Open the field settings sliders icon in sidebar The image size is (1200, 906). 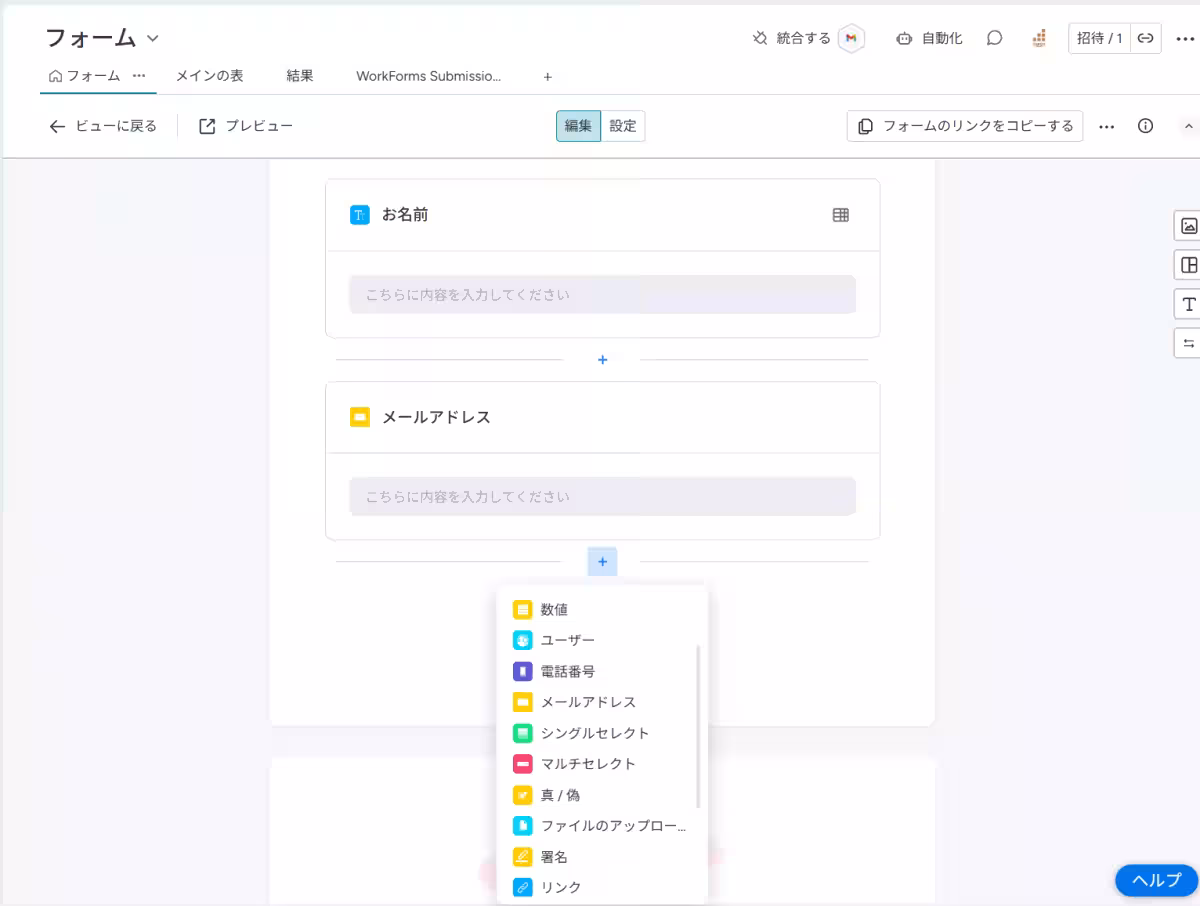click(1187, 343)
